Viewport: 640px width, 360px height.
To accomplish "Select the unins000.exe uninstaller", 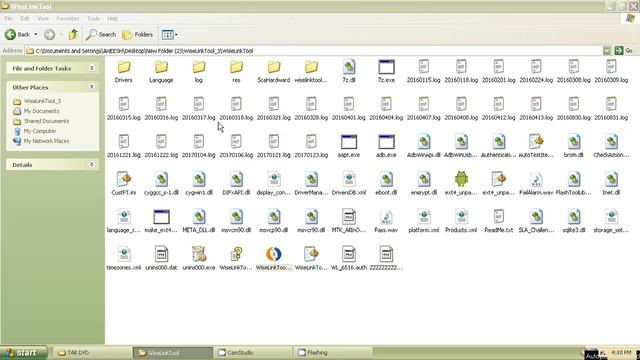I will (199, 259).
